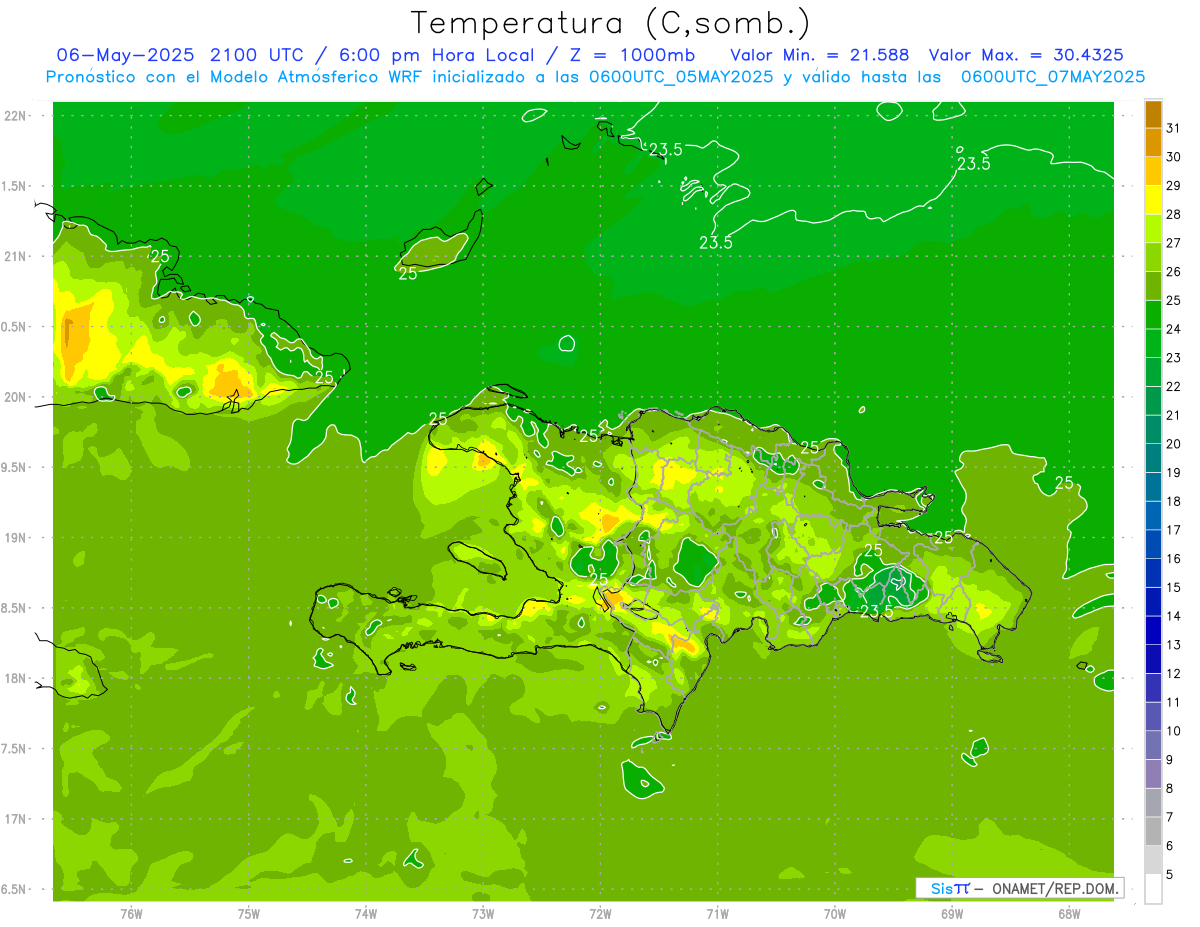Click the legend value 5

tap(1170, 874)
